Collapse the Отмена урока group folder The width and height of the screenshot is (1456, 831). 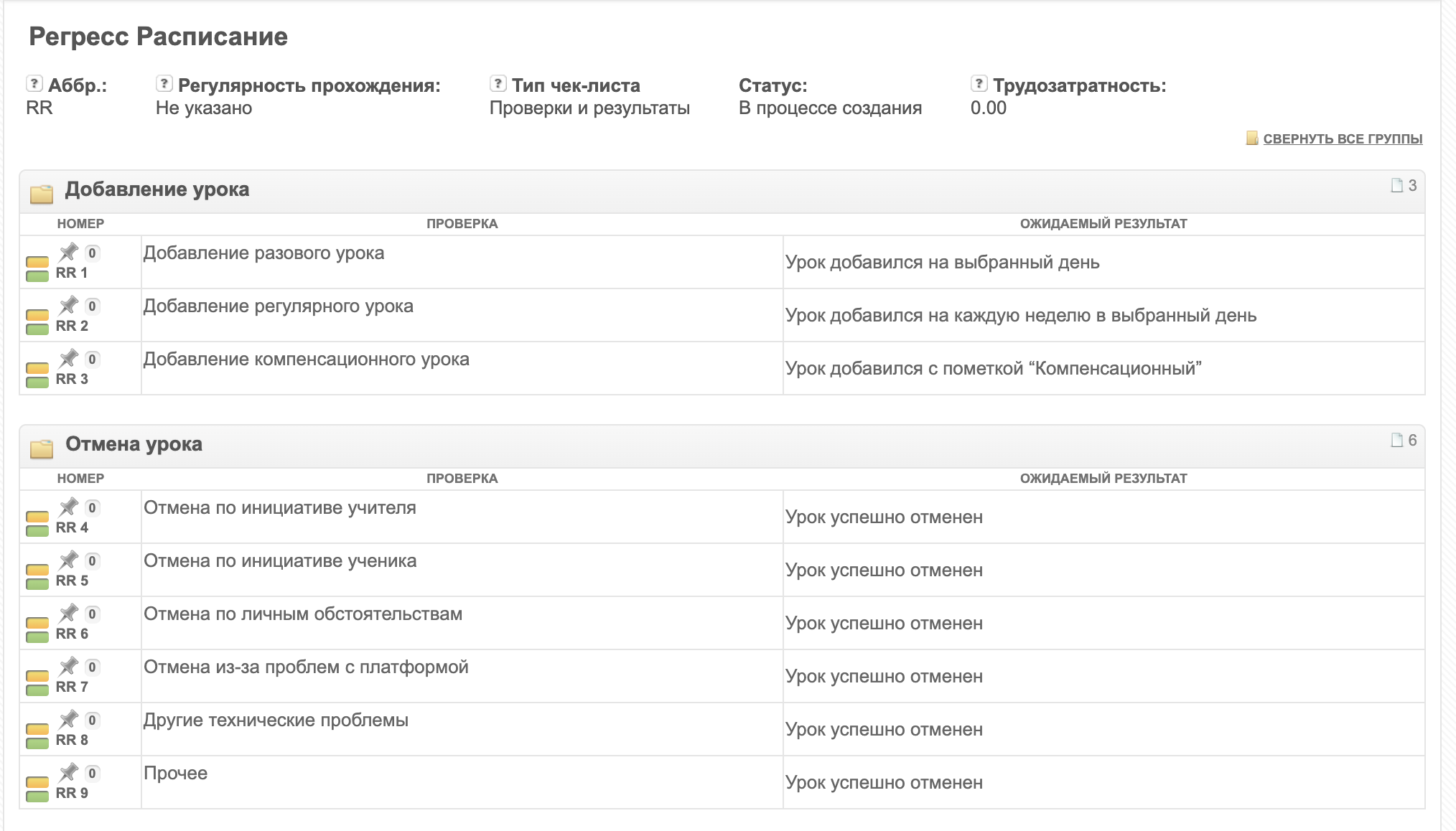tap(42, 449)
